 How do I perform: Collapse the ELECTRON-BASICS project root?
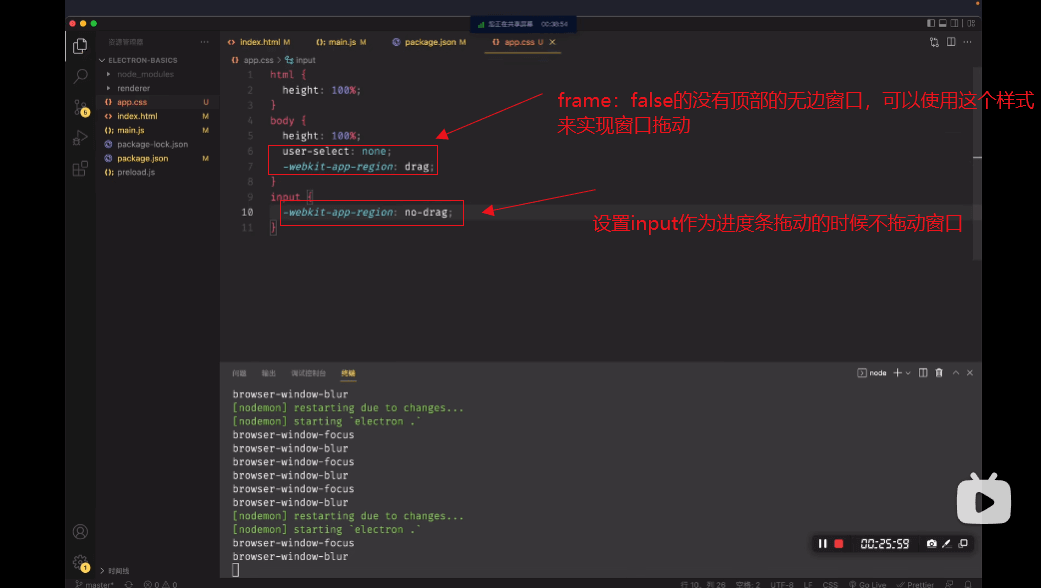(x=141, y=60)
